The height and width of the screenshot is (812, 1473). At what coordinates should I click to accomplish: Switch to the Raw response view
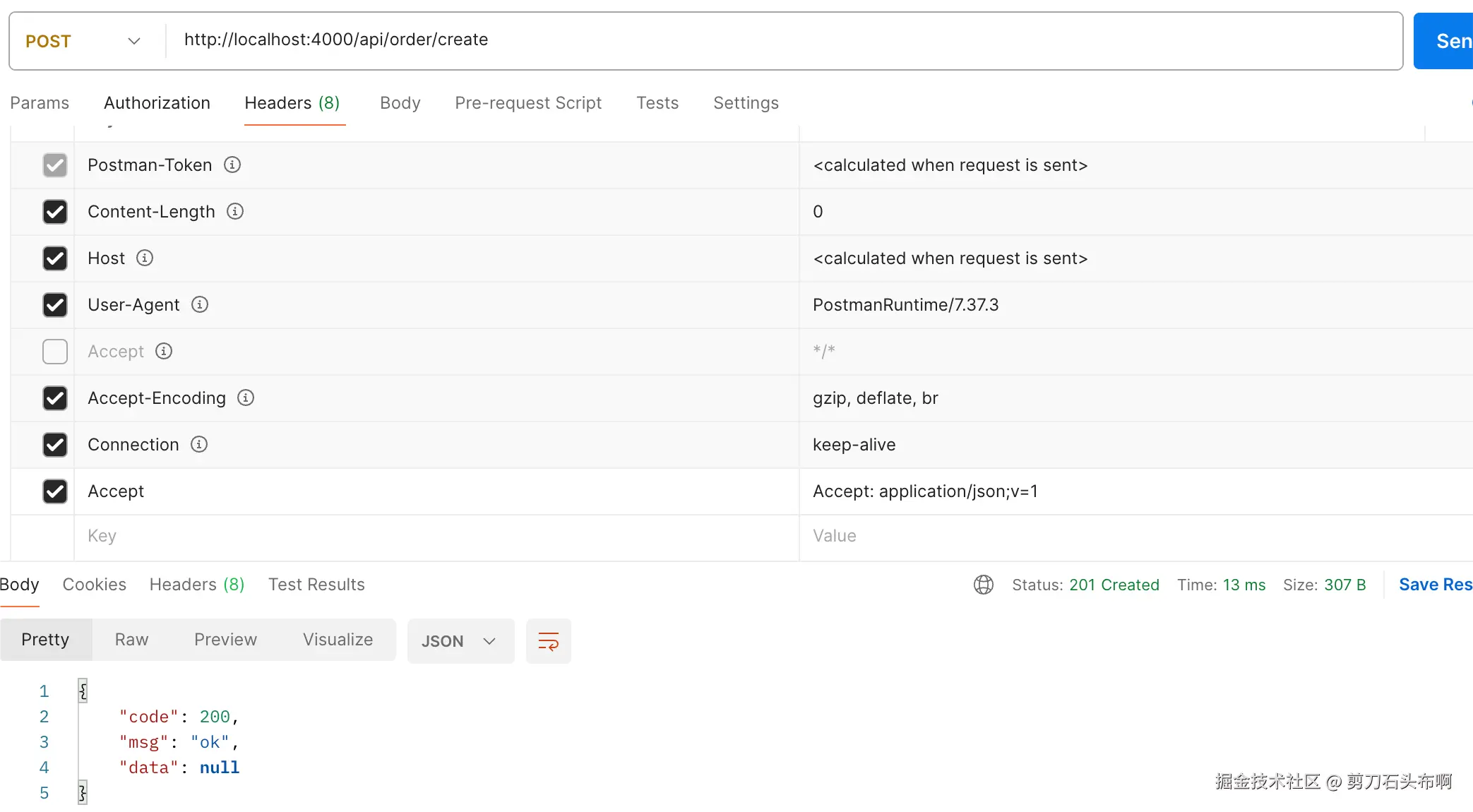click(x=131, y=640)
